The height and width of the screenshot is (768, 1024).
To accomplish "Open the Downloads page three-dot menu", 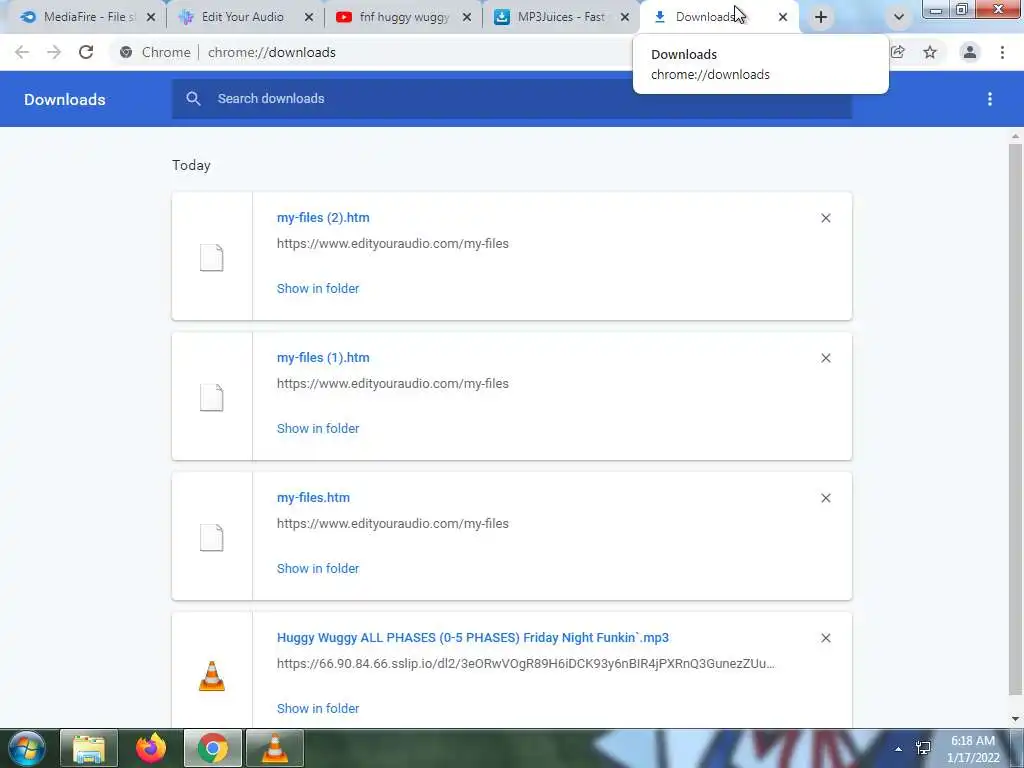I will [x=990, y=99].
